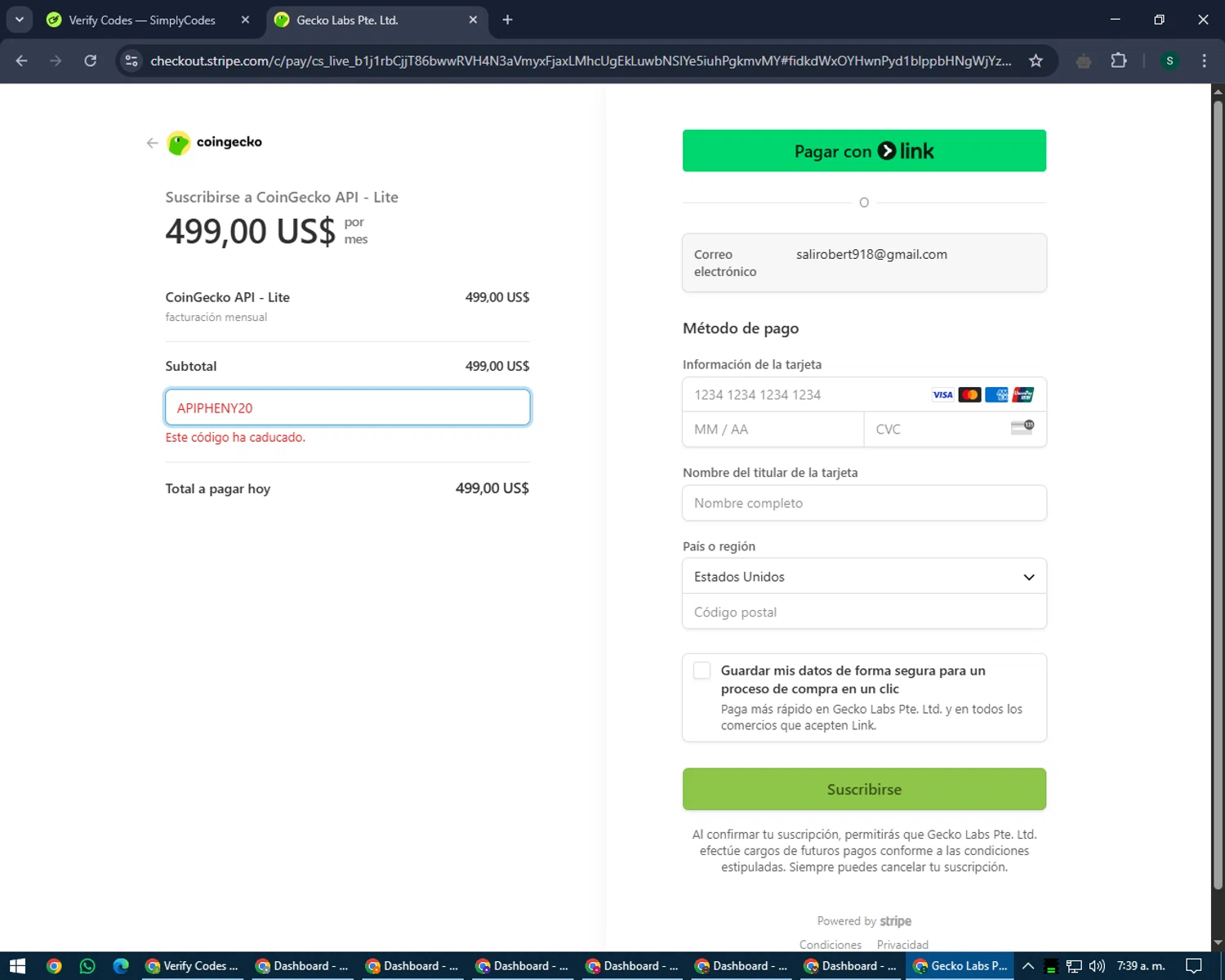Click the Pagar con link button

click(x=864, y=151)
